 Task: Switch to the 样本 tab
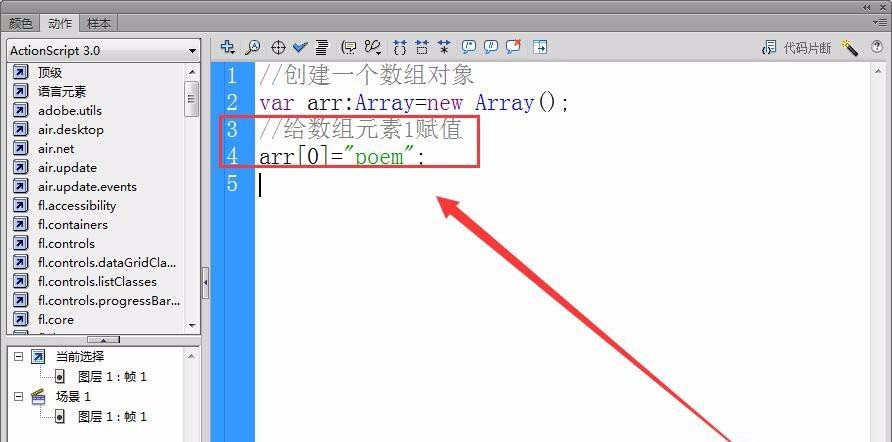click(x=99, y=23)
